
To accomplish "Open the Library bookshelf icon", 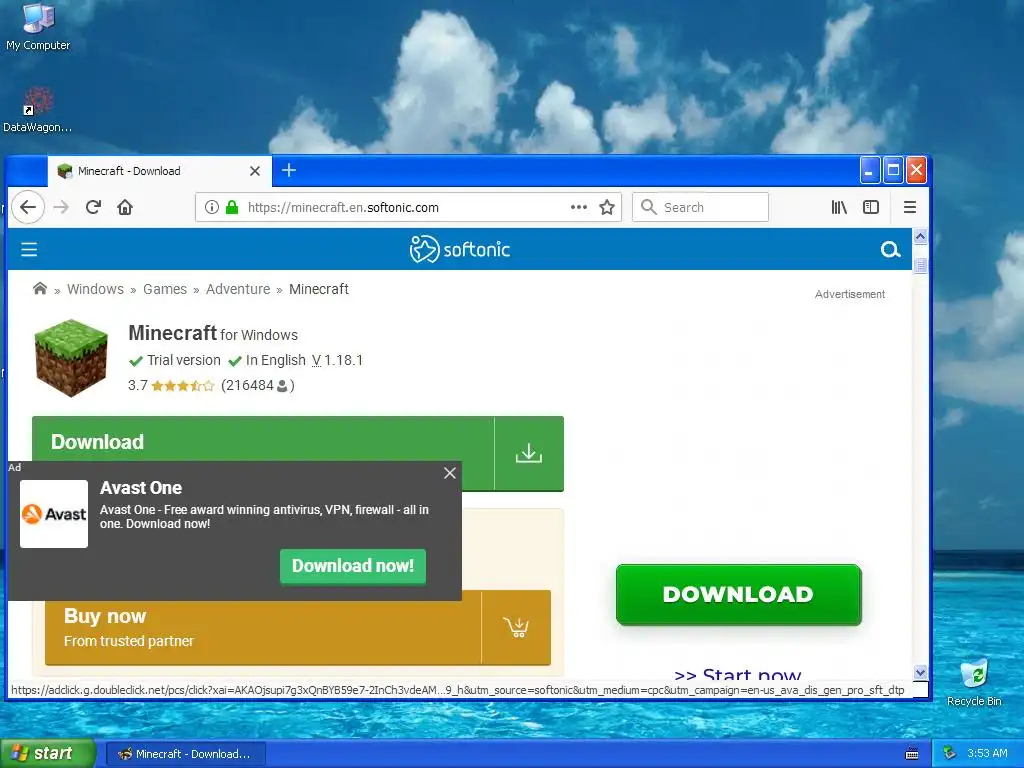I will 839,207.
